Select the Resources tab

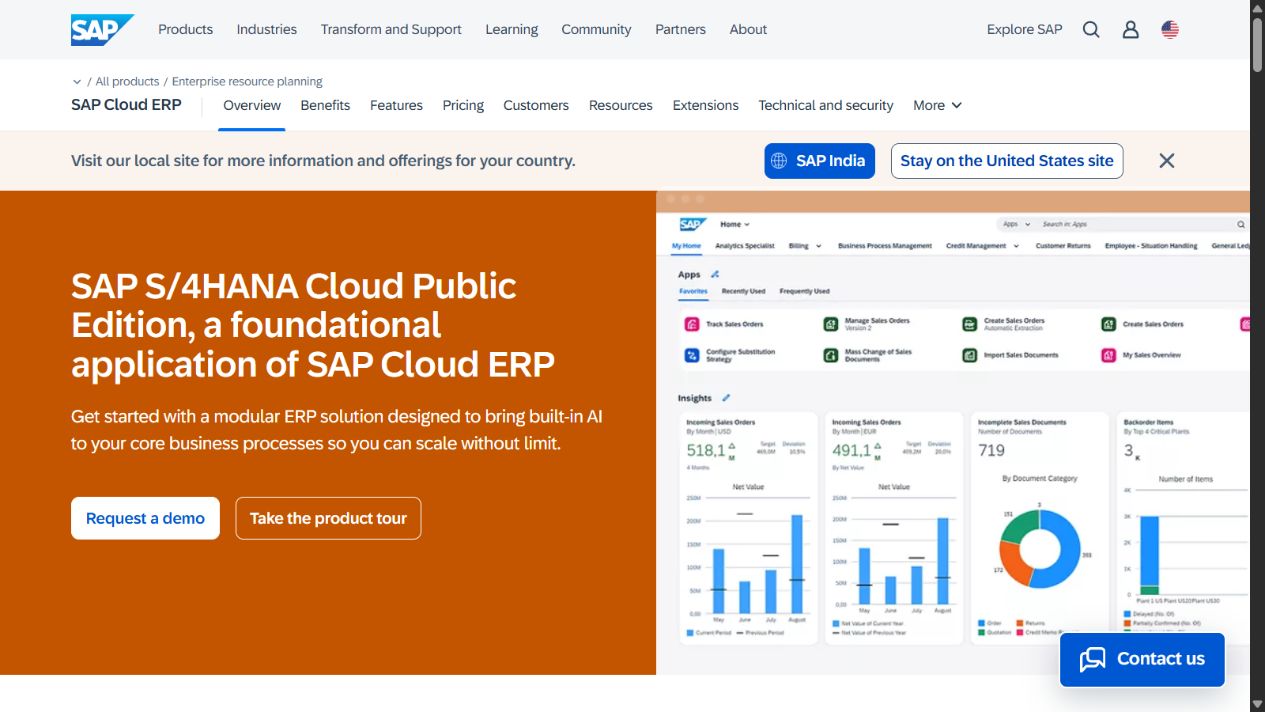[x=620, y=105]
